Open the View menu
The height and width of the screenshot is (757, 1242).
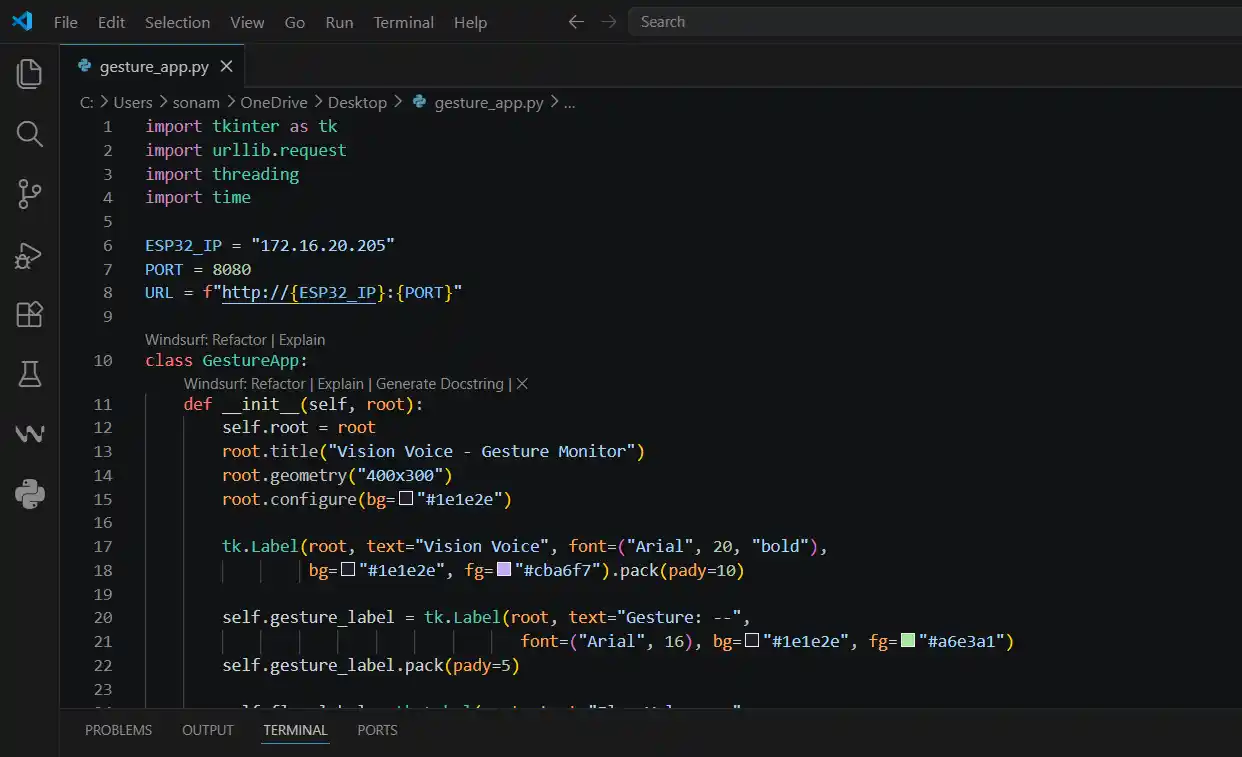(247, 22)
